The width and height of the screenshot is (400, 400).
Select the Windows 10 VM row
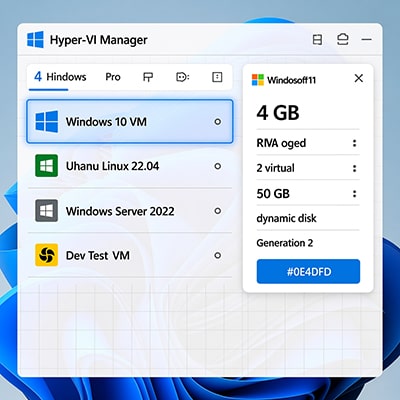(130, 121)
